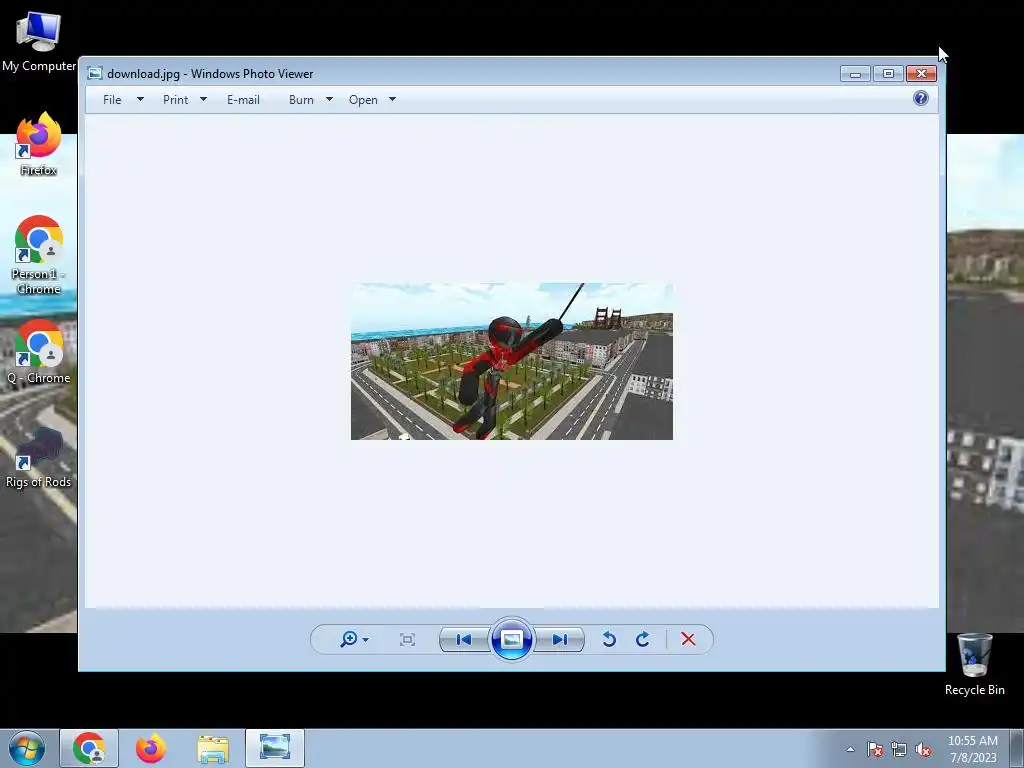The width and height of the screenshot is (1024, 768).
Task: Minimize the Photo Viewer window
Action: 856,74
